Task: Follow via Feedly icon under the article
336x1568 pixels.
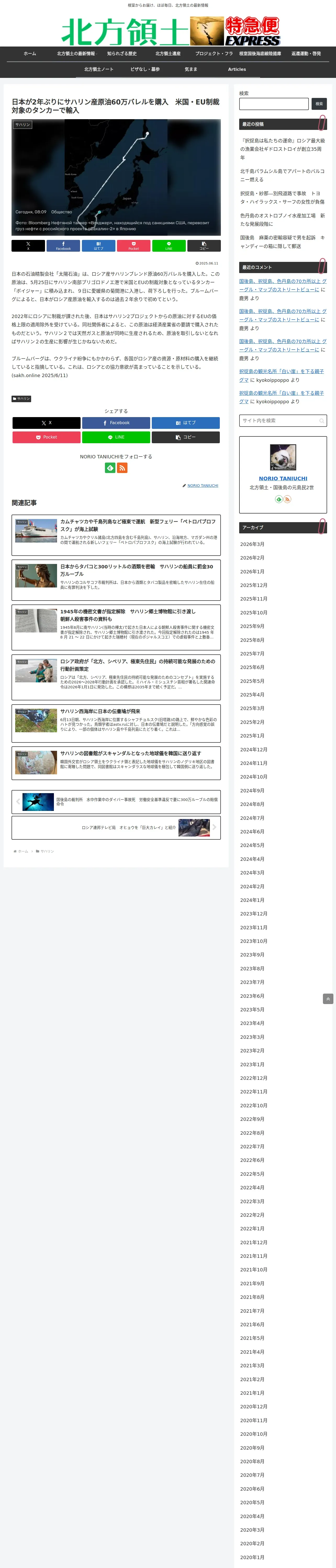Action: (x=110, y=468)
